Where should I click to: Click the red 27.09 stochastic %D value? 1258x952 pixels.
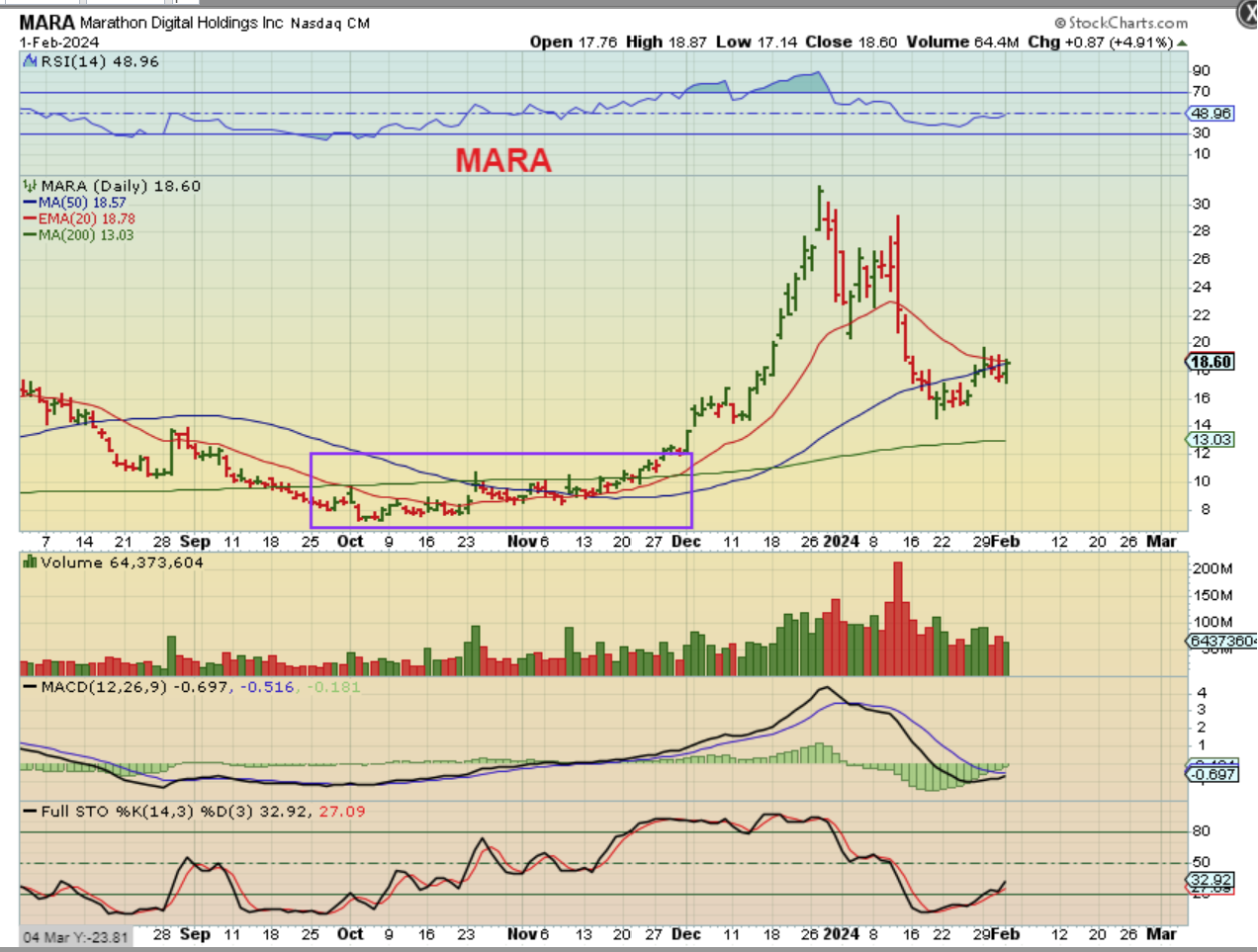tap(341, 812)
